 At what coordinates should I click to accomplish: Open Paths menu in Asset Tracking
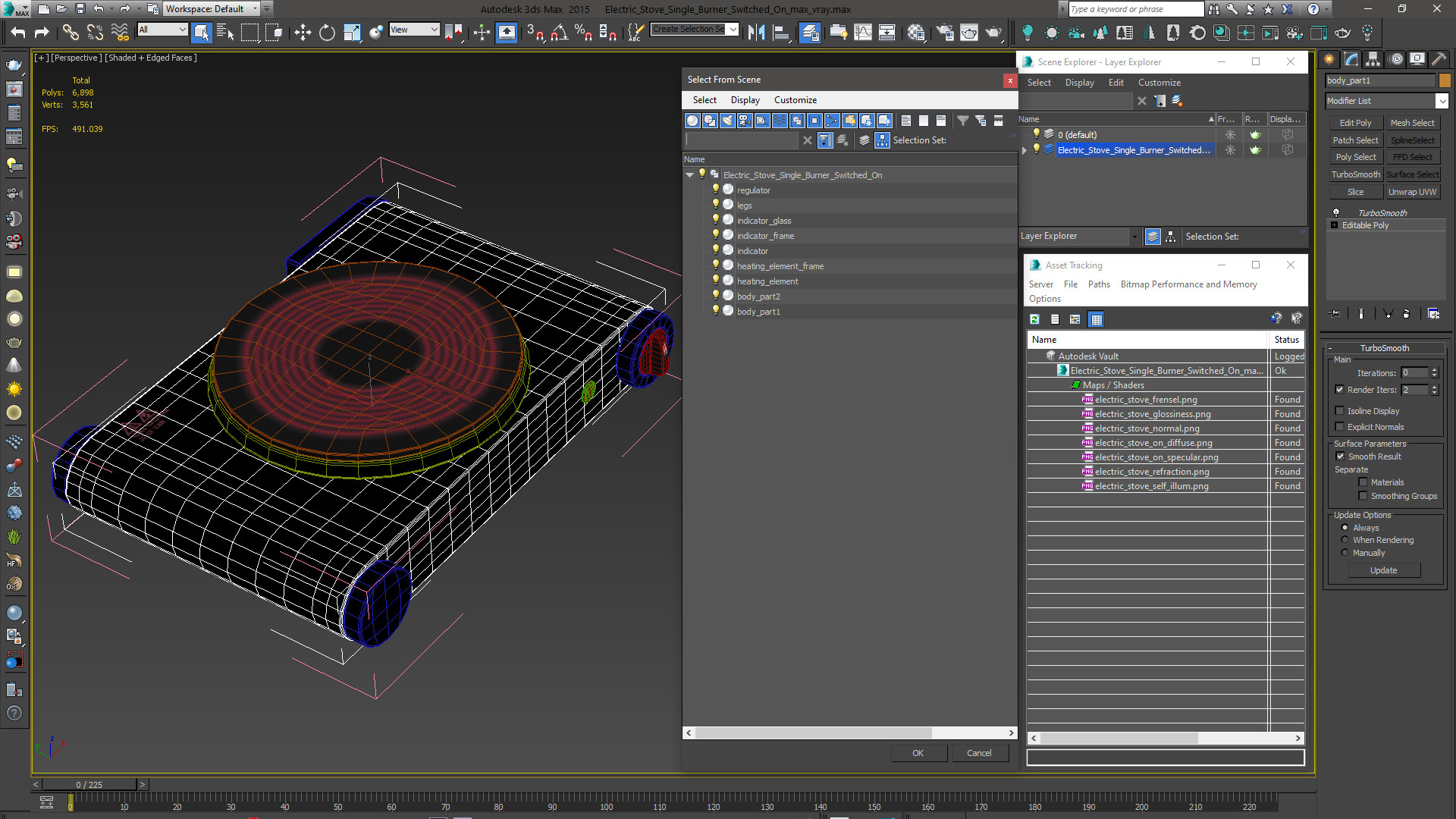click(1098, 284)
